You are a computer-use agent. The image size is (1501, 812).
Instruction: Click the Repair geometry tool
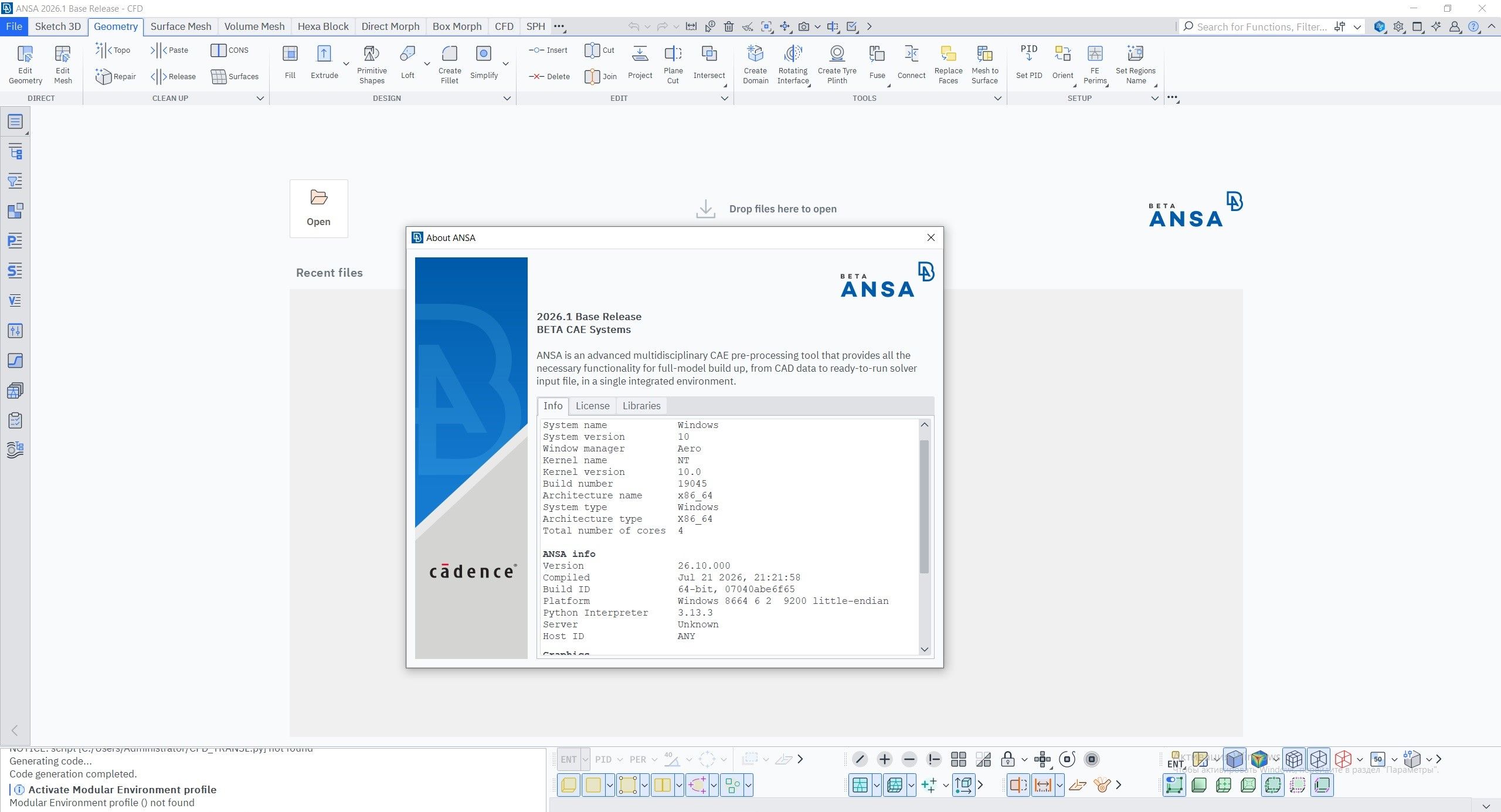pos(115,76)
